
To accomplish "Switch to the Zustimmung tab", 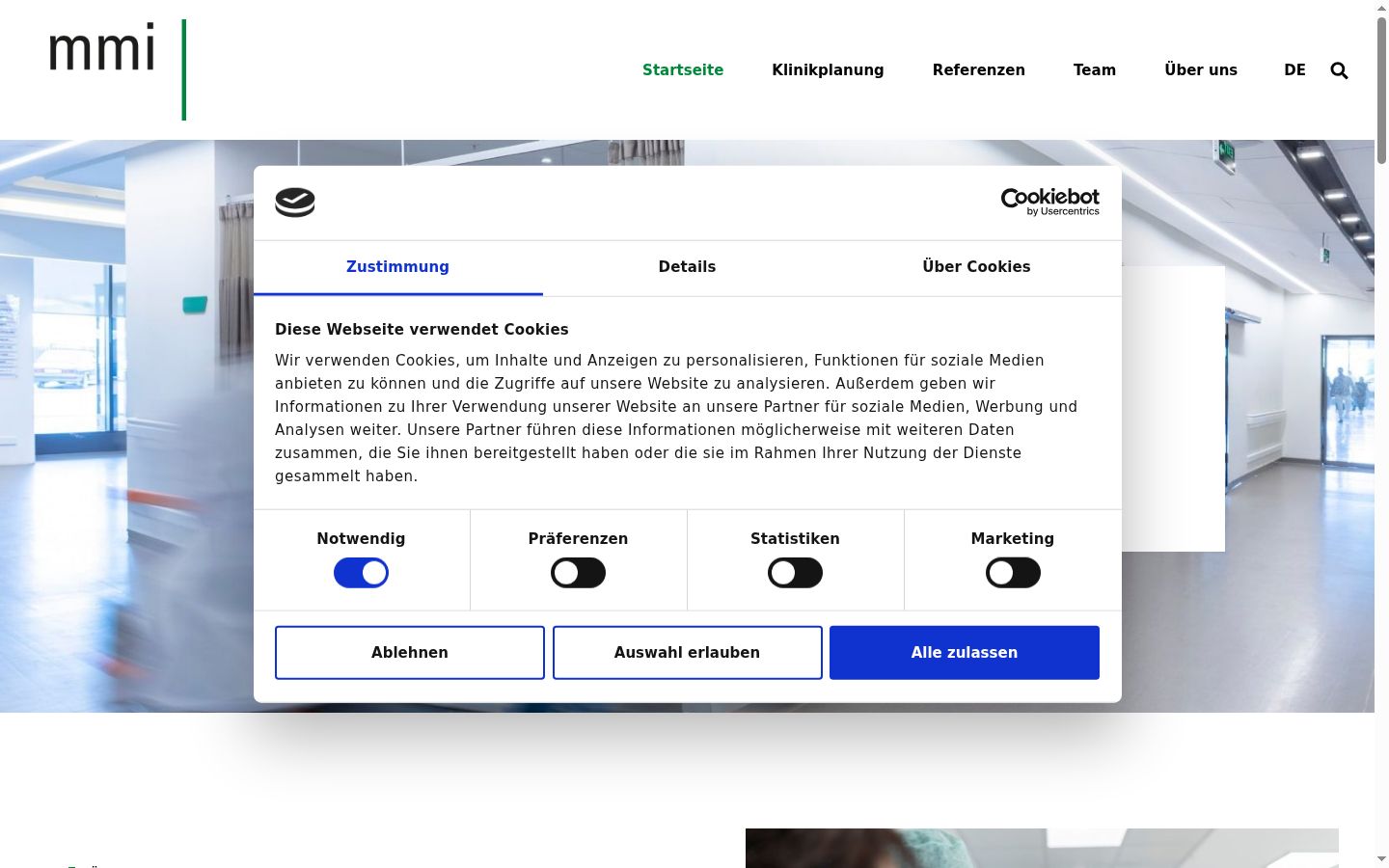I will click(x=397, y=267).
